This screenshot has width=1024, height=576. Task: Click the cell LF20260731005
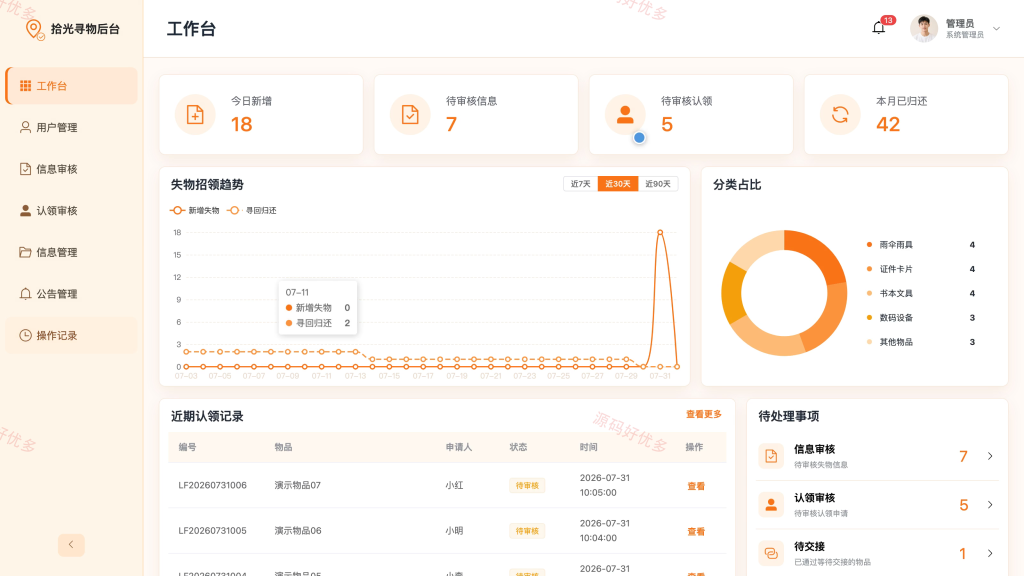(212, 531)
